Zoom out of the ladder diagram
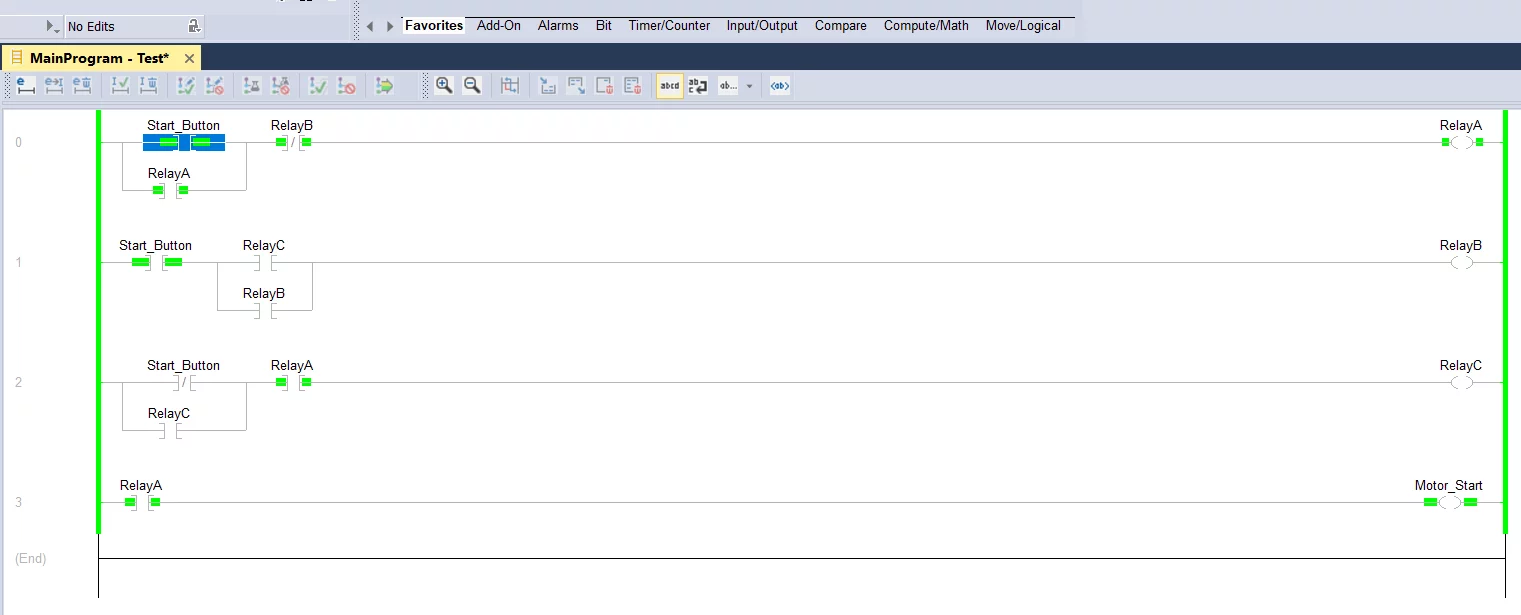This screenshot has width=1521, height=615. (472, 86)
